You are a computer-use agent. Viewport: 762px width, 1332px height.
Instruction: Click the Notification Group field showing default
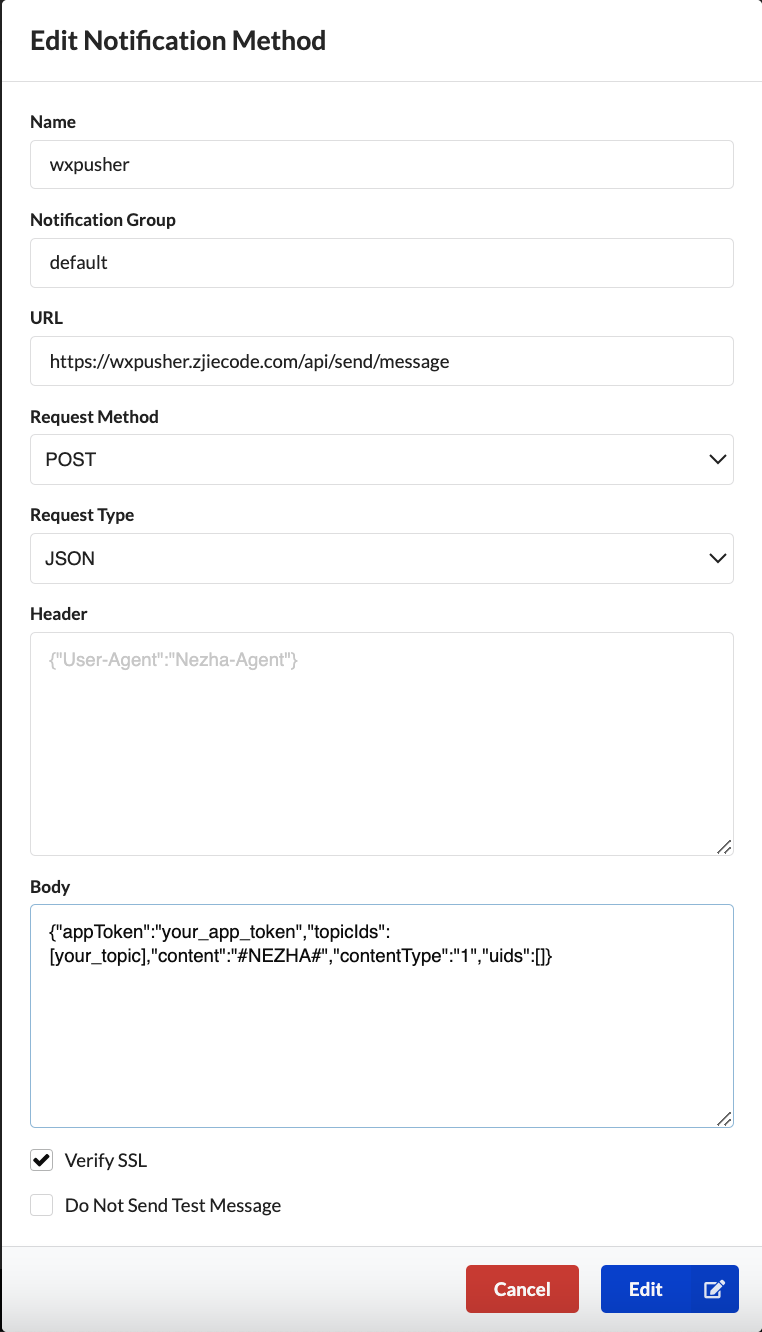[x=381, y=263]
